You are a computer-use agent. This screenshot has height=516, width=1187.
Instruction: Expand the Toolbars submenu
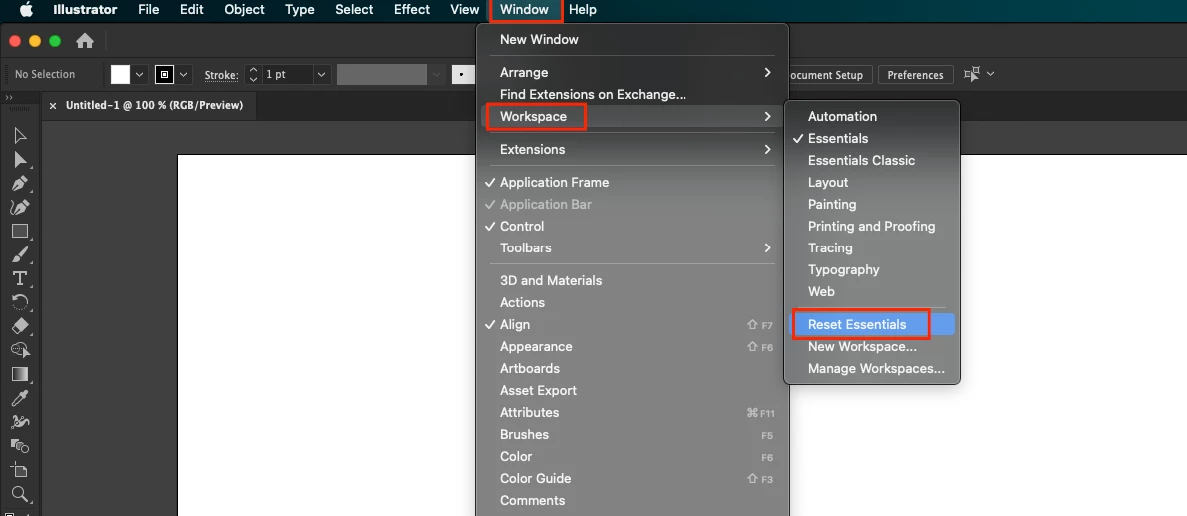(632, 248)
